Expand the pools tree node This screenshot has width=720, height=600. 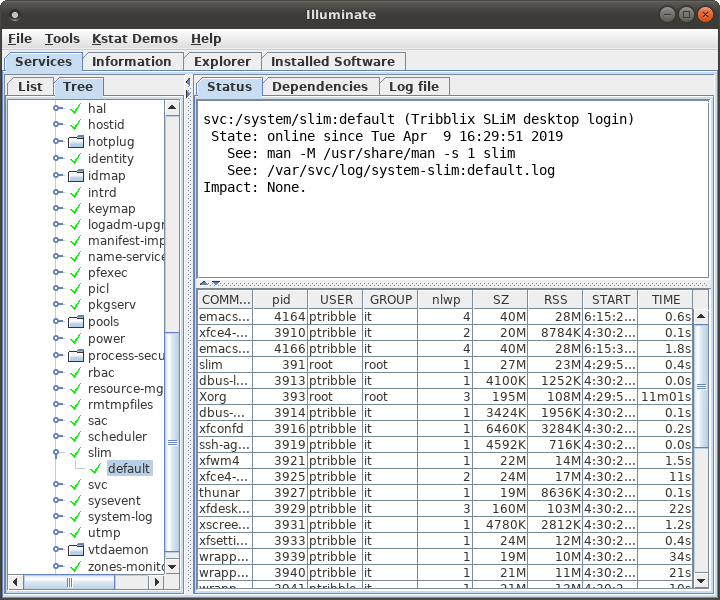point(57,321)
